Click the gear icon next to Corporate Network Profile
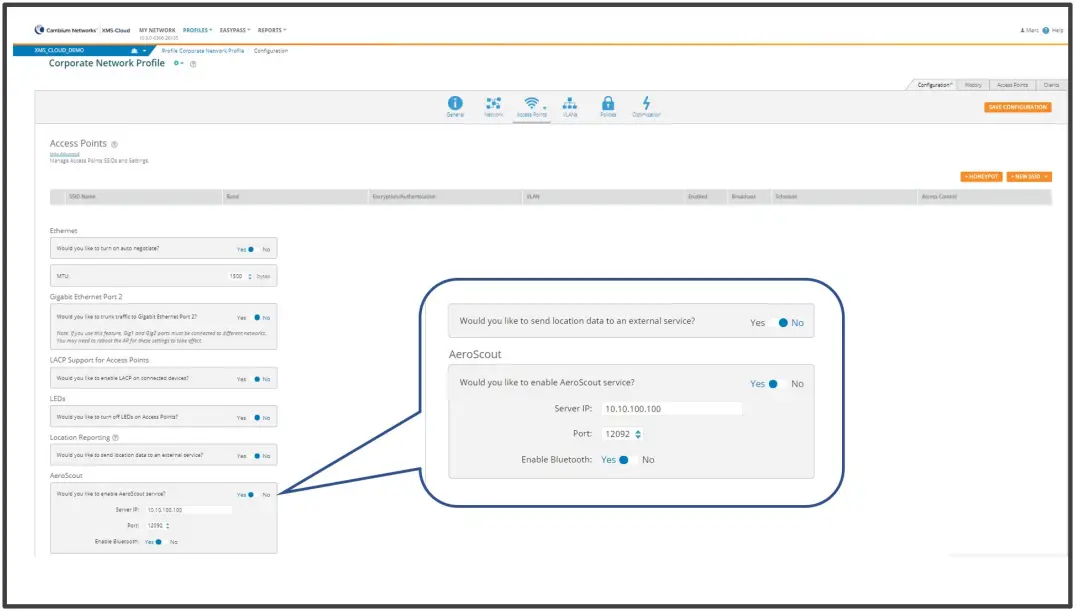The image size is (1076, 611). tap(175, 63)
